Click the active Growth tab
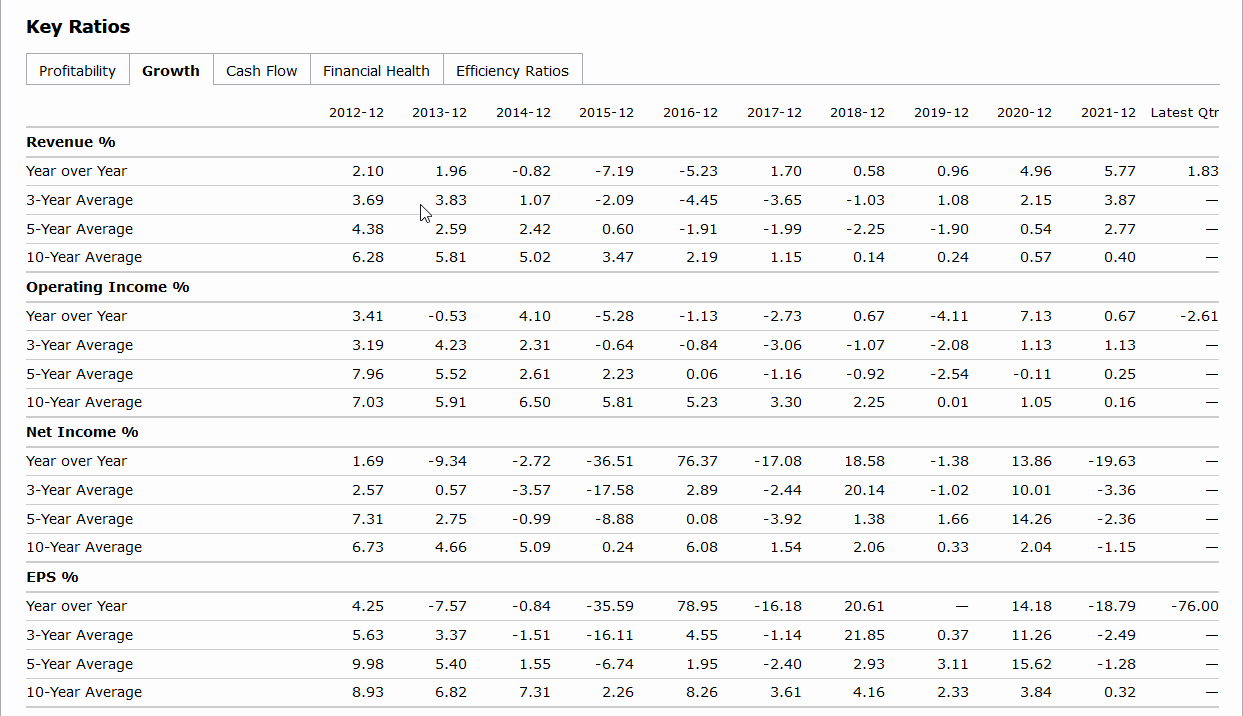1243x716 pixels. point(171,71)
